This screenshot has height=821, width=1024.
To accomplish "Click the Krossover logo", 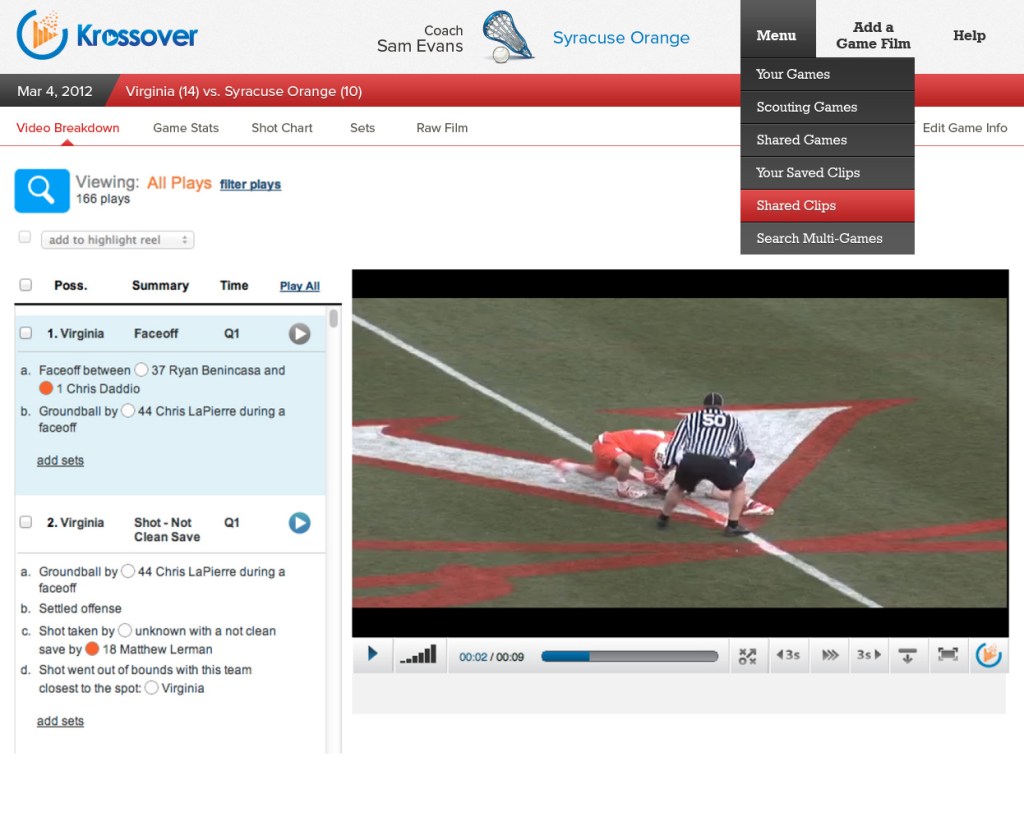I will 106,35.
